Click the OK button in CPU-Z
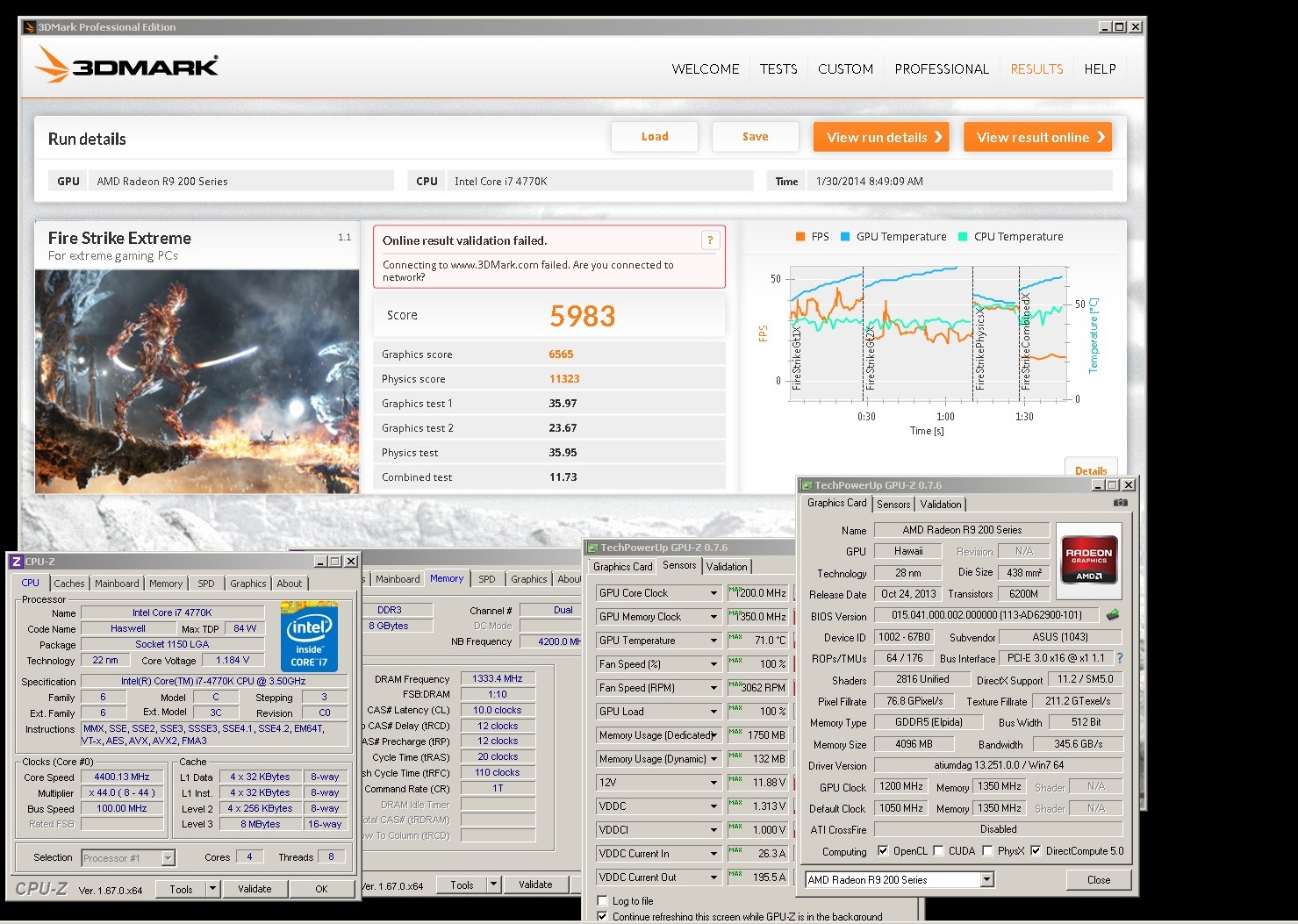Image resolution: width=1298 pixels, height=924 pixels. [321, 889]
